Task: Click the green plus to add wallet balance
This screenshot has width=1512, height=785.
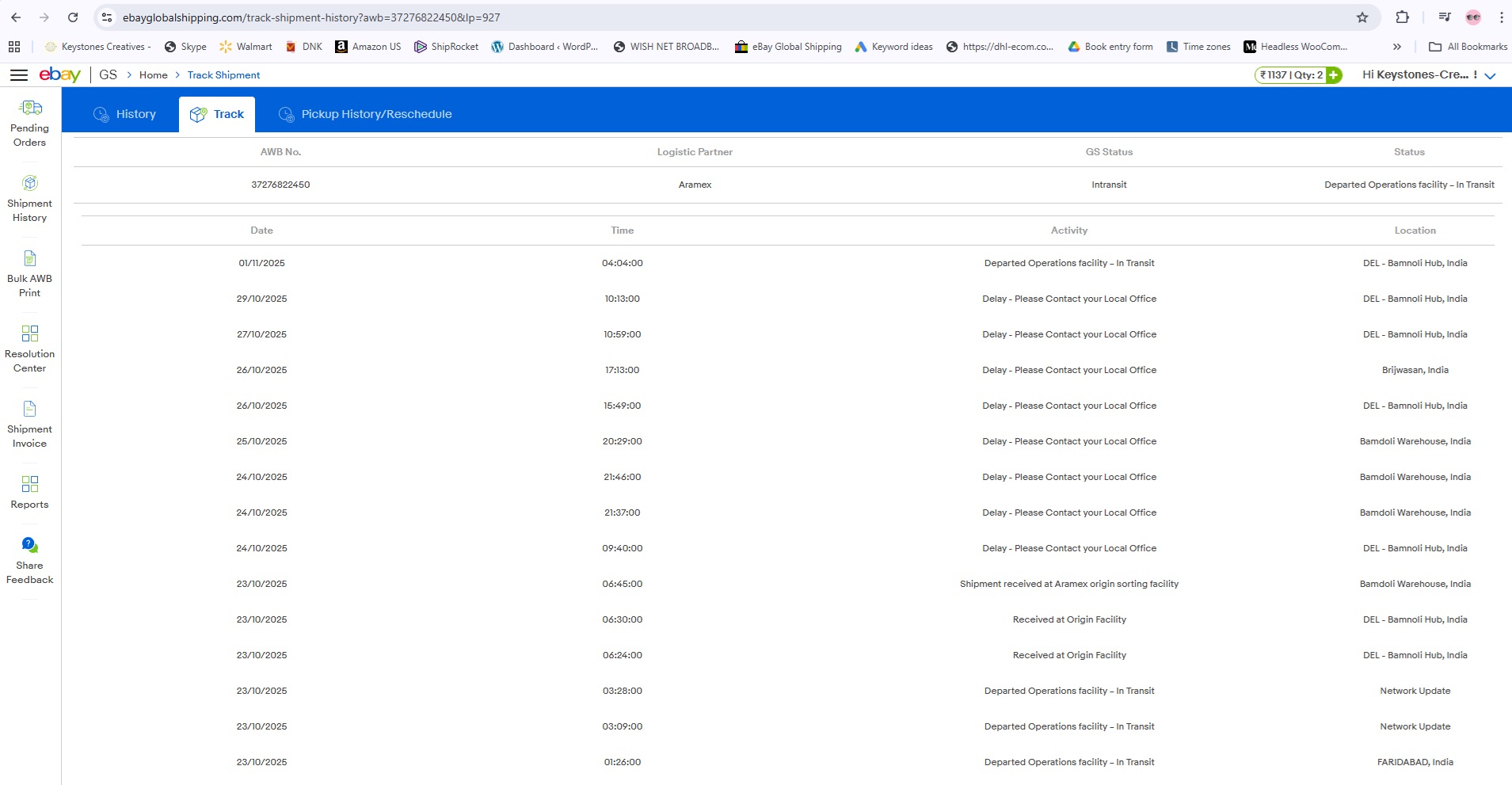Action: 1334,75
